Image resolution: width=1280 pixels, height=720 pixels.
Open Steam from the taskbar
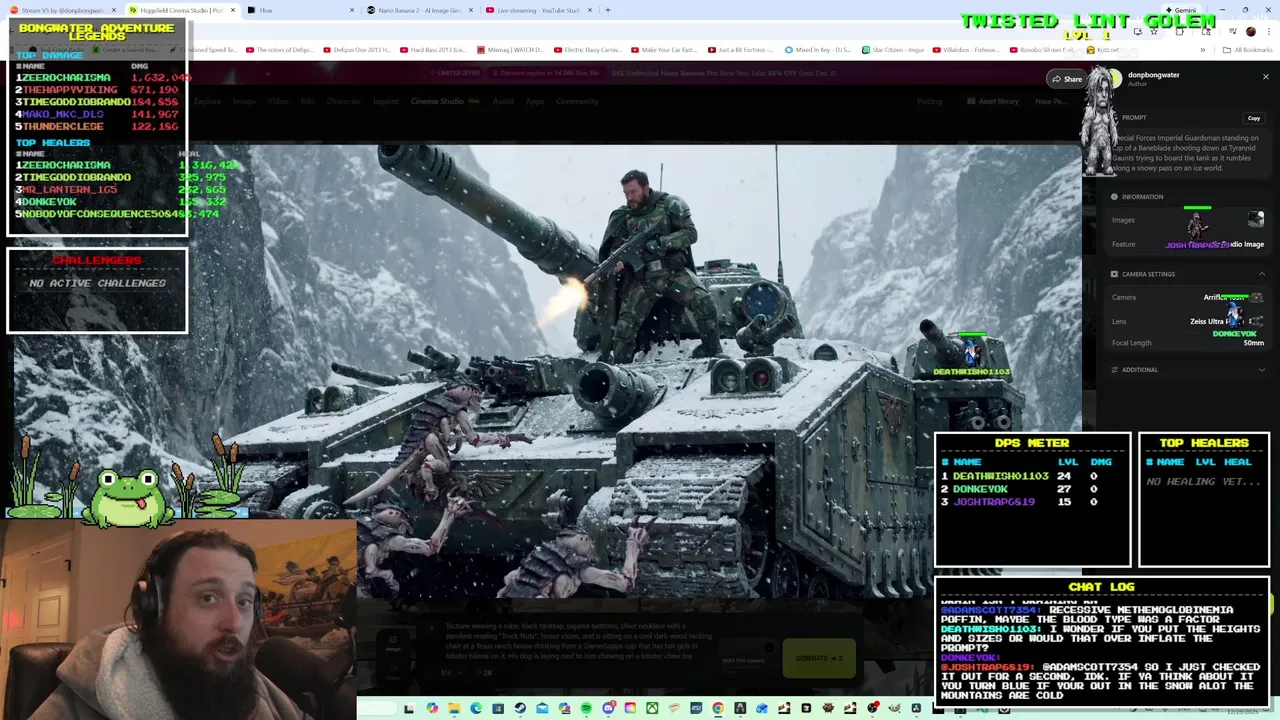pos(519,708)
